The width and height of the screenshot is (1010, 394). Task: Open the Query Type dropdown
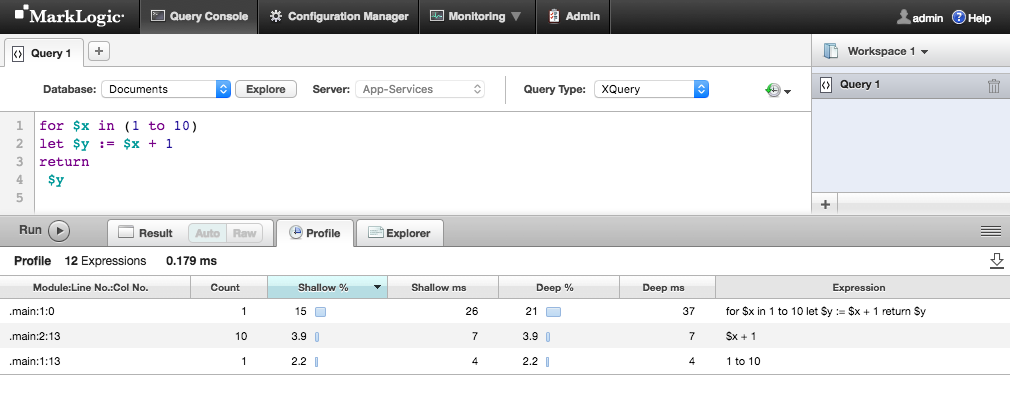point(651,89)
